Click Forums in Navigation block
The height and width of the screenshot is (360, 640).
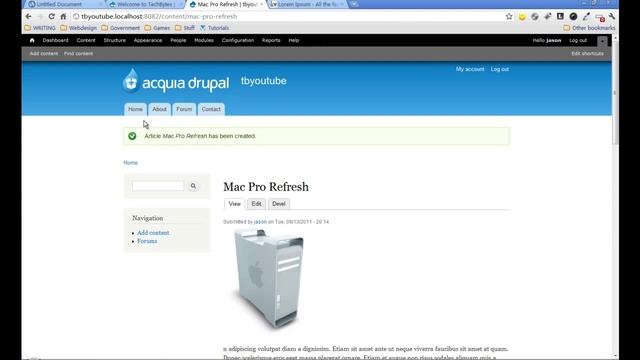pyautogui.click(x=147, y=241)
